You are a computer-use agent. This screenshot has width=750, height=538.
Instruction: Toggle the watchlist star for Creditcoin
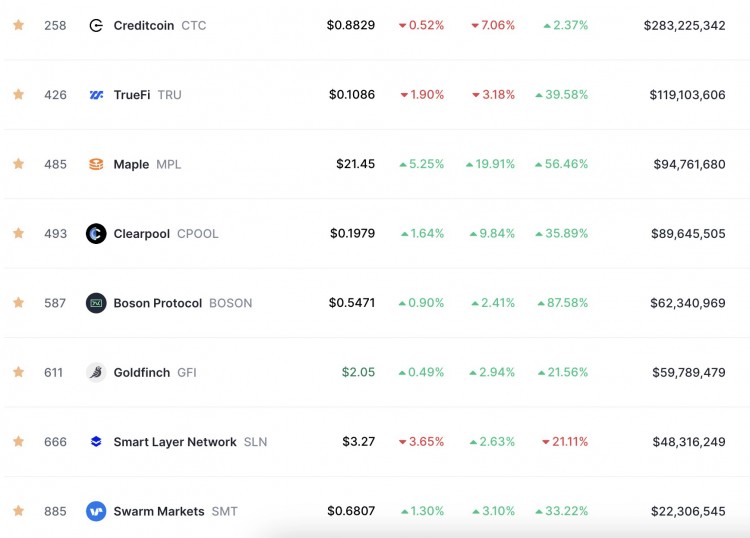(18, 25)
